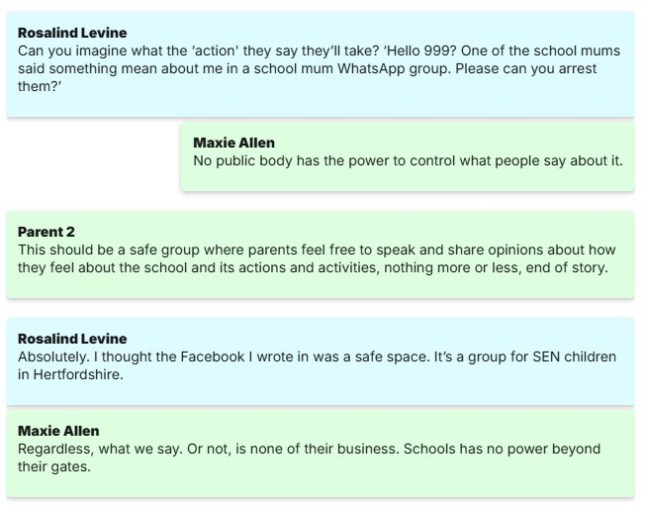Click Maxie Allen's name on the bottom message
The image size is (645, 508).
pos(58,431)
